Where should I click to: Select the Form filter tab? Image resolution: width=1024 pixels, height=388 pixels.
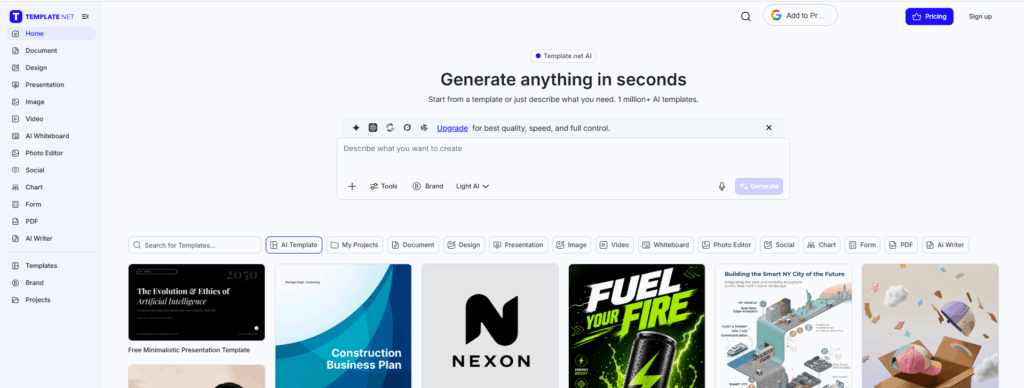(863, 245)
